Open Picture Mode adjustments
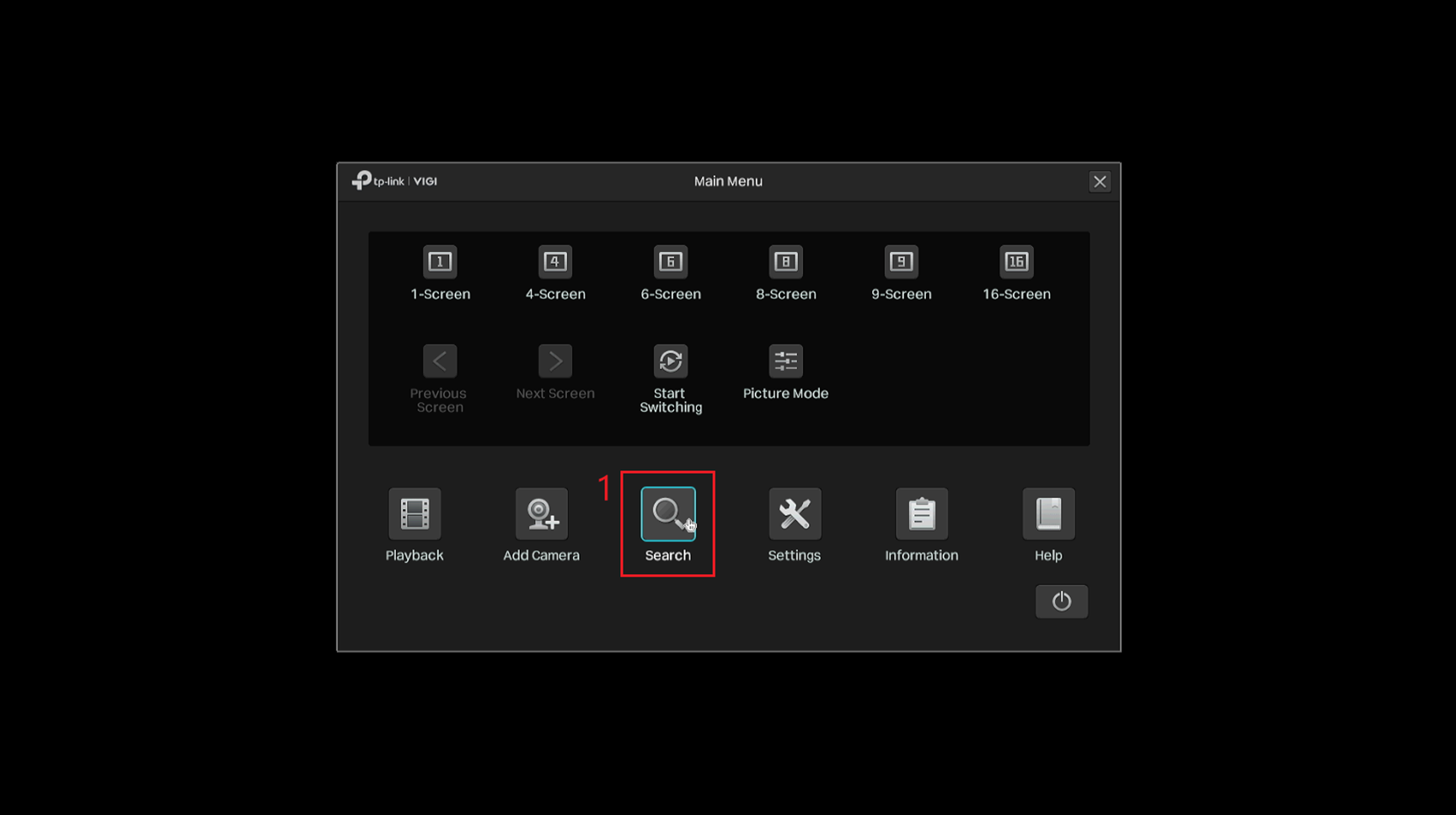Viewport: 1456px width, 815px height. pyautogui.click(x=786, y=362)
